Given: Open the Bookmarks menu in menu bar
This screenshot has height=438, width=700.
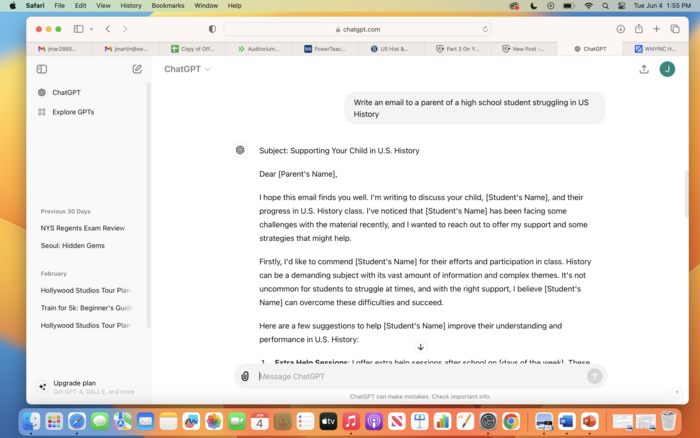Looking at the screenshot, I should coord(167,6).
